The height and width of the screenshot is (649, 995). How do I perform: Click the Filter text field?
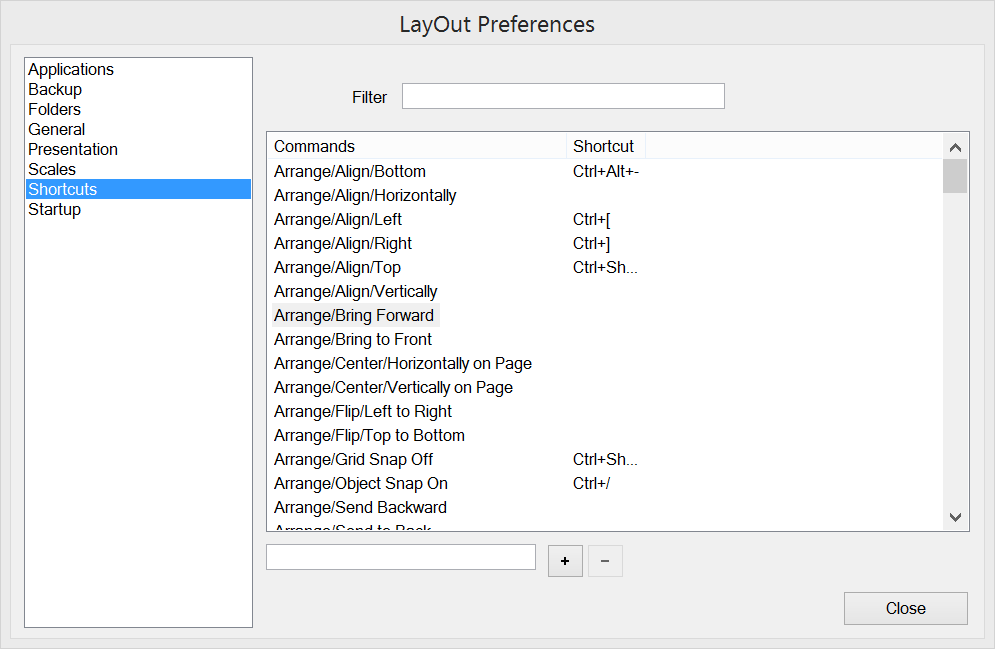pos(563,96)
